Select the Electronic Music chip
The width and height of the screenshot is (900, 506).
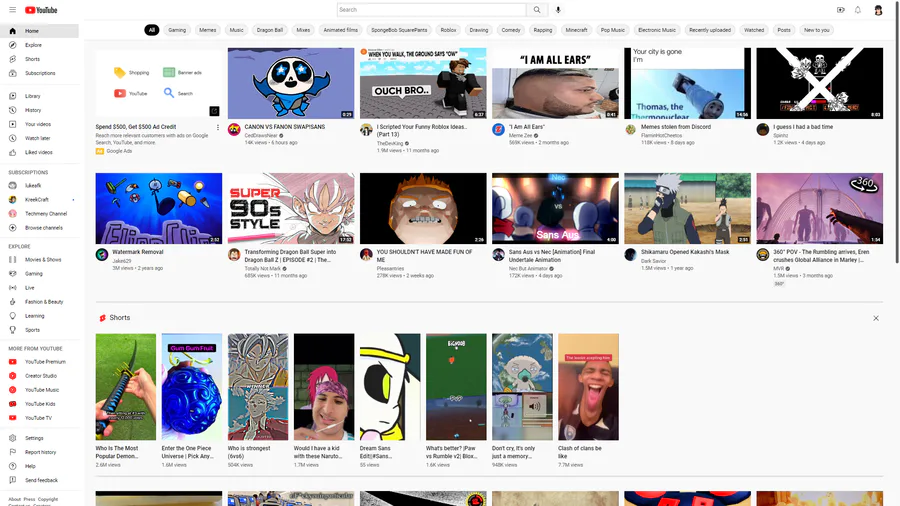657,30
